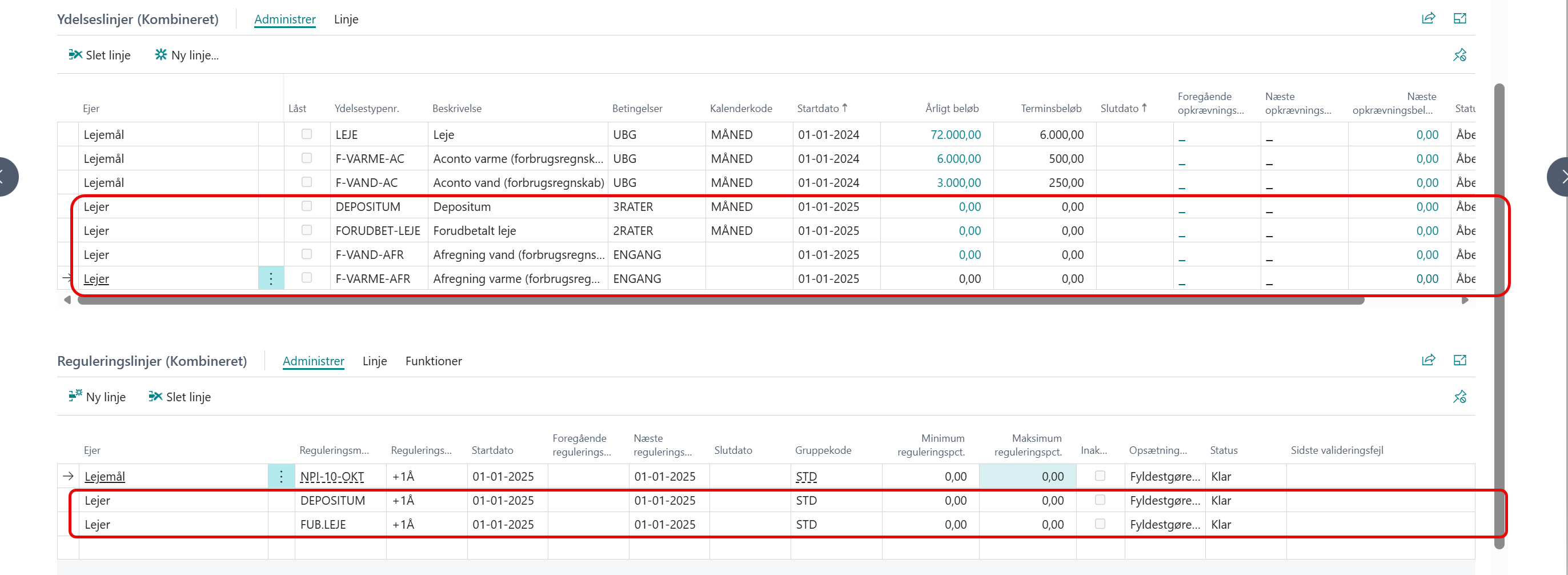Open Linje tab in Ydelseslinjer section

click(x=346, y=19)
